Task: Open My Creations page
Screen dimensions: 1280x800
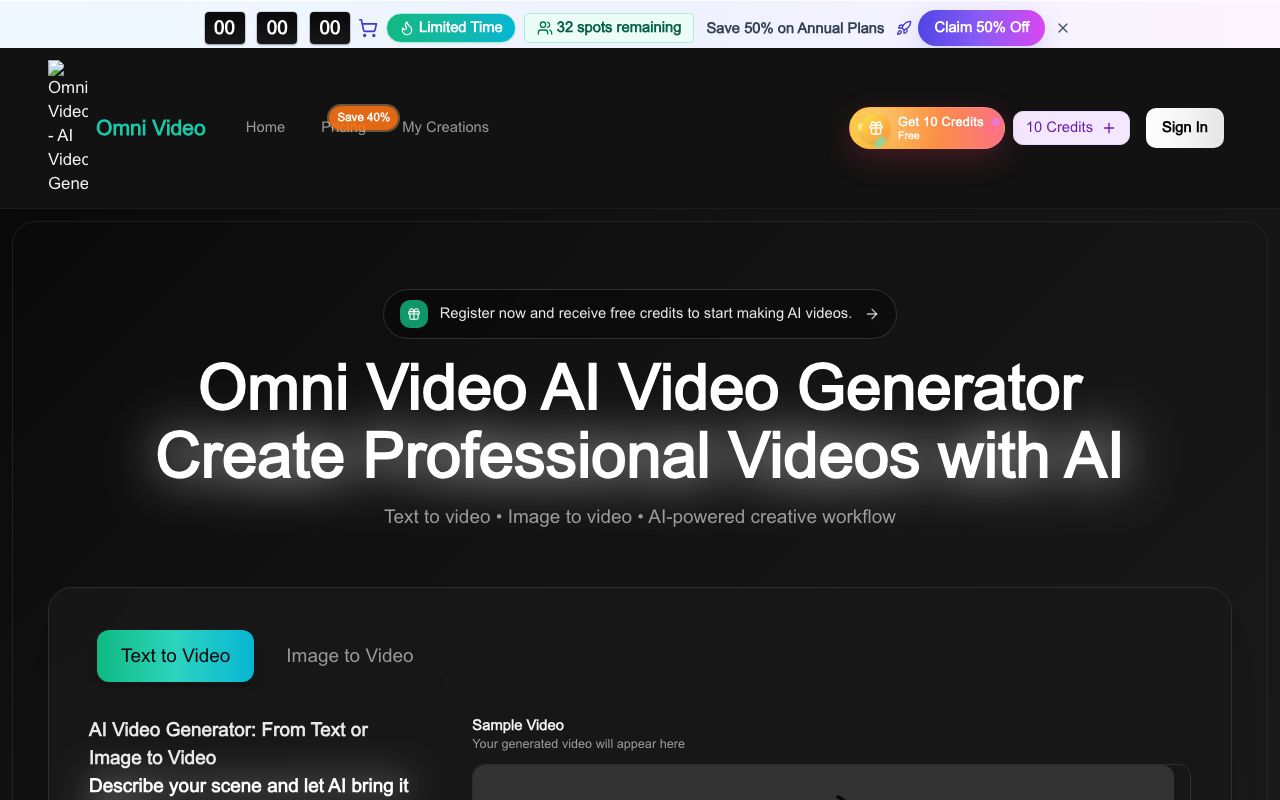Action: tap(445, 127)
